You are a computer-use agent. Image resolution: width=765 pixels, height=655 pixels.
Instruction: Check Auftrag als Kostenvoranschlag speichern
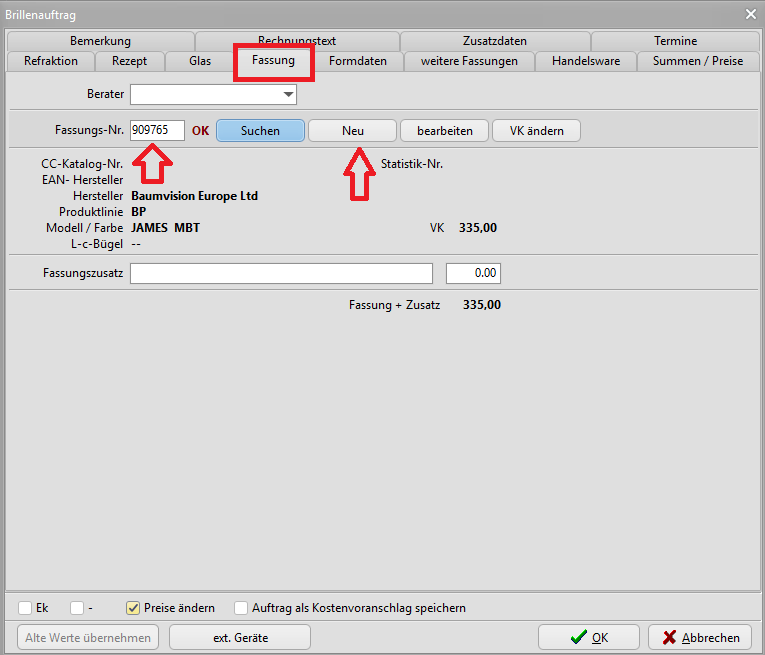point(241,608)
